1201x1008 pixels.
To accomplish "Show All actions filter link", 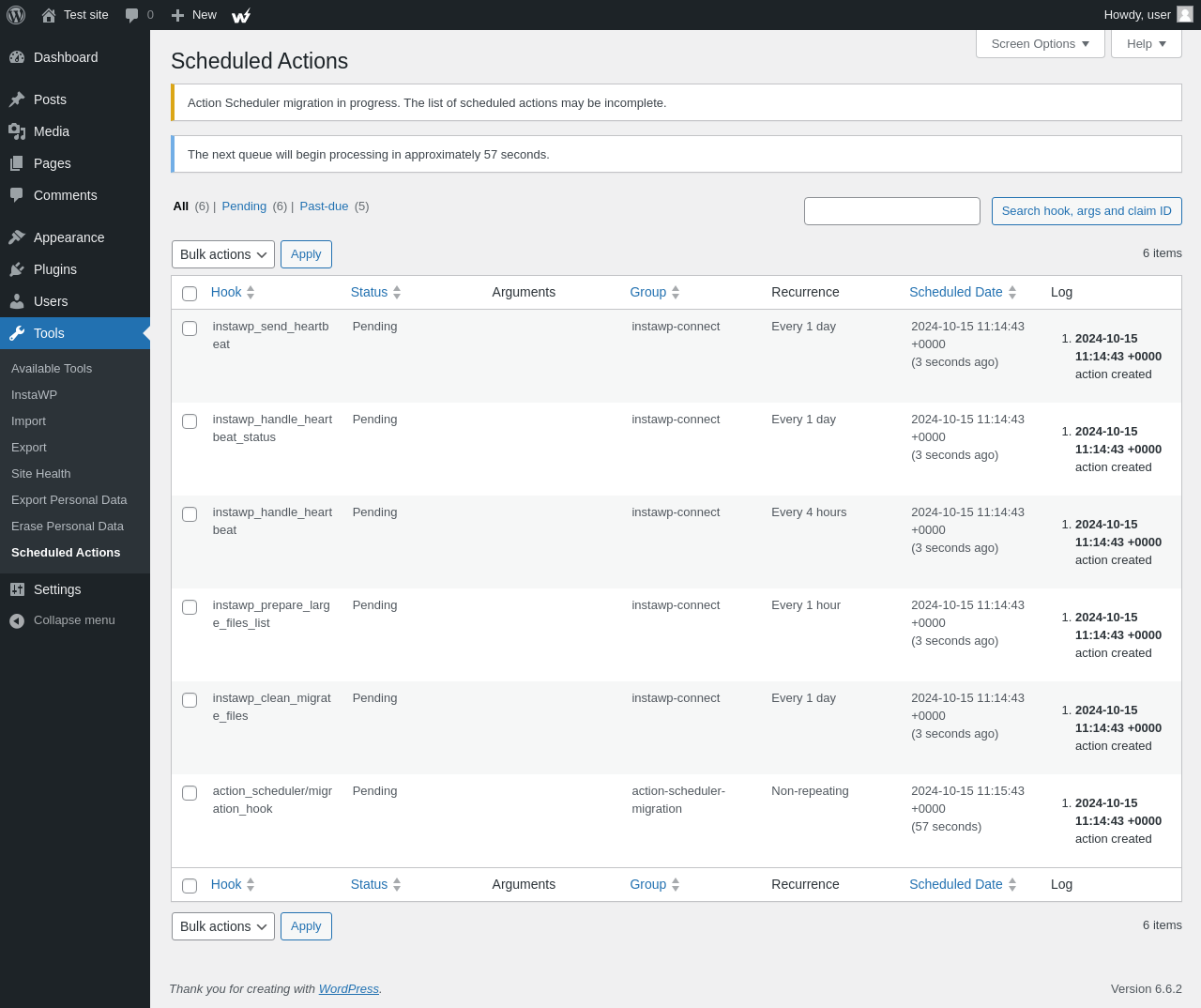I will [x=181, y=206].
